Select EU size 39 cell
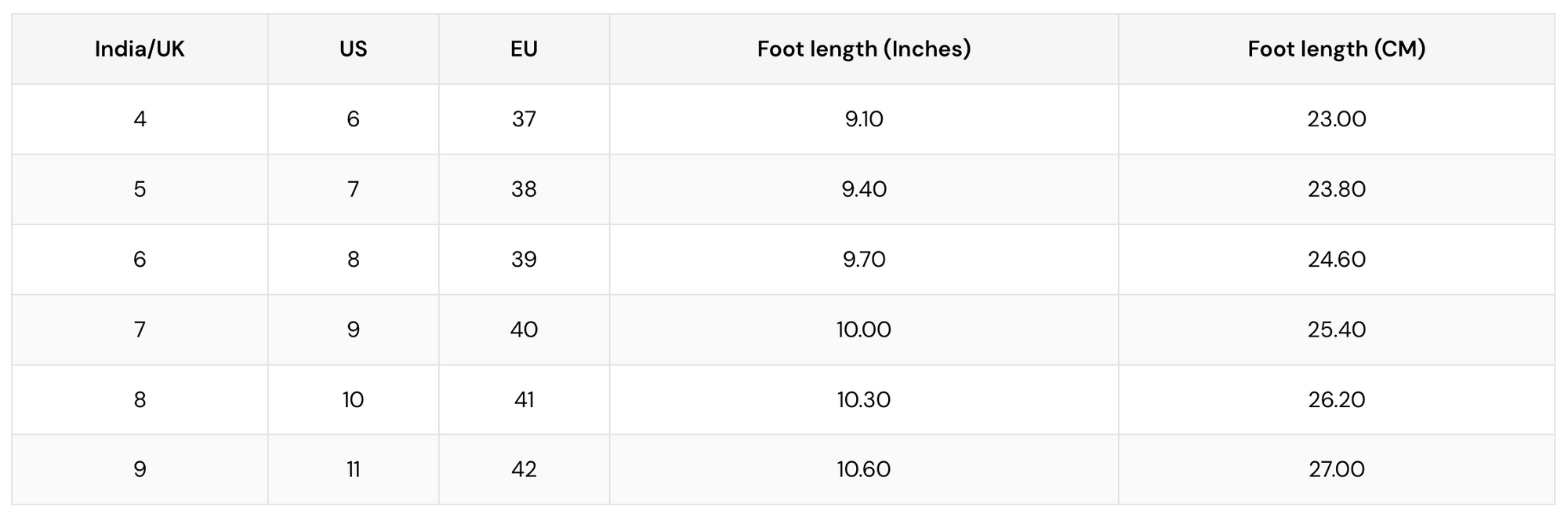Screen dimensions: 1568x517 pos(524,260)
